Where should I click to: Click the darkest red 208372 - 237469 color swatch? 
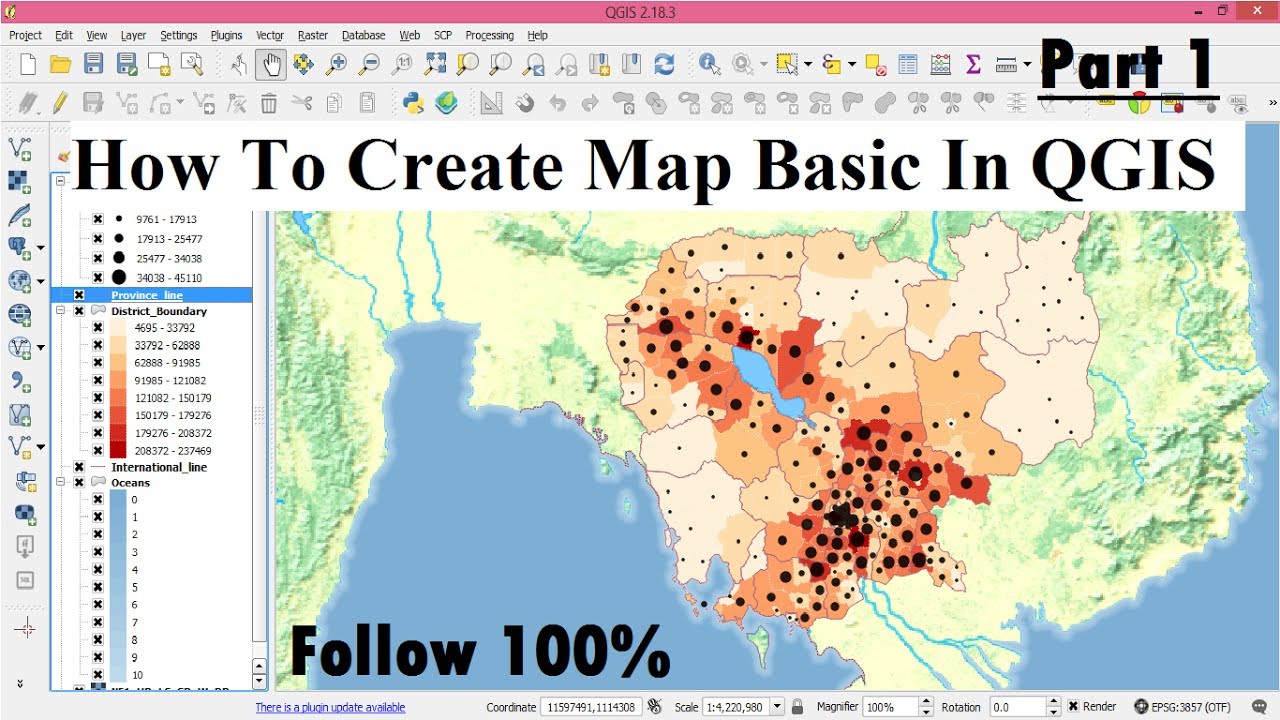(x=119, y=451)
